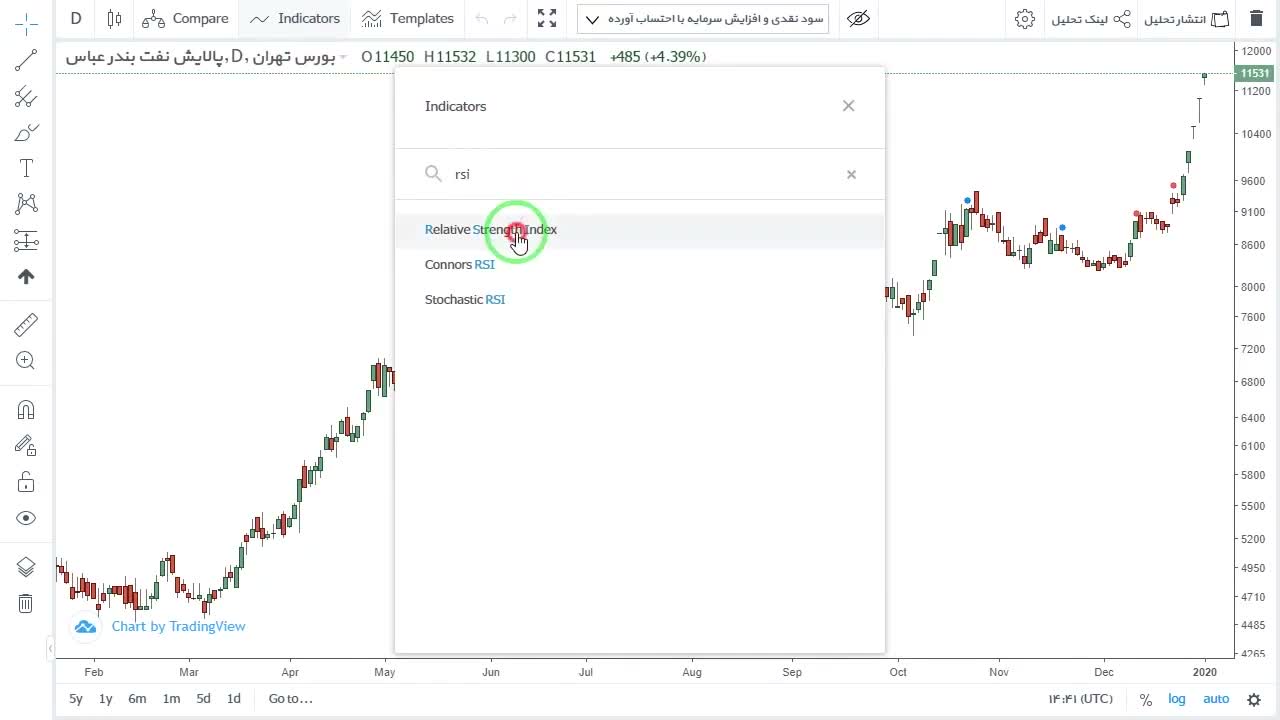Toggle lock all drawing tools
The image size is (1280, 720).
[x=26, y=482]
